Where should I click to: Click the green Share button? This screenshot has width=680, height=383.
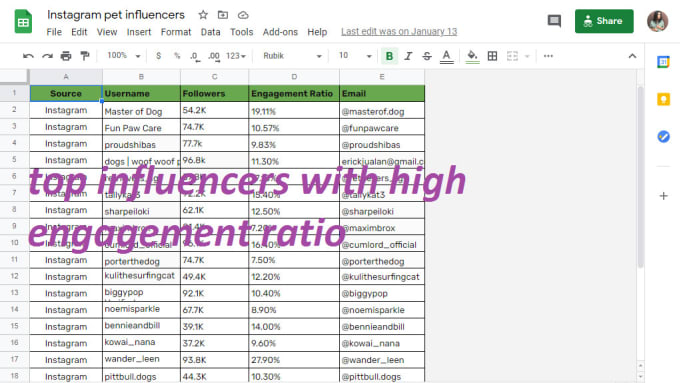point(604,21)
